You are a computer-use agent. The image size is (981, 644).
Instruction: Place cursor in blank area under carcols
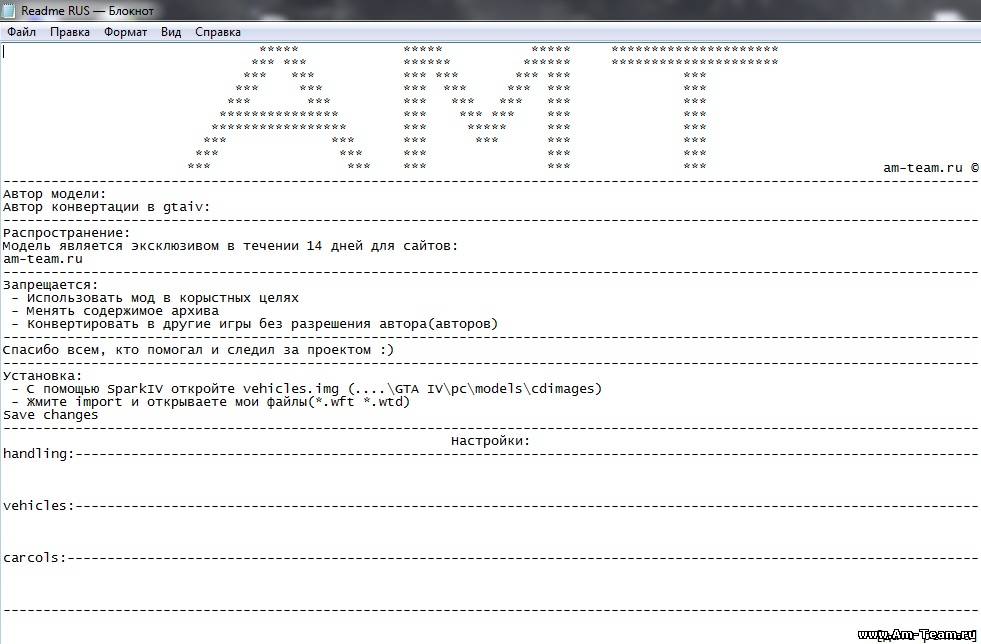pyautogui.click(x=490, y=584)
